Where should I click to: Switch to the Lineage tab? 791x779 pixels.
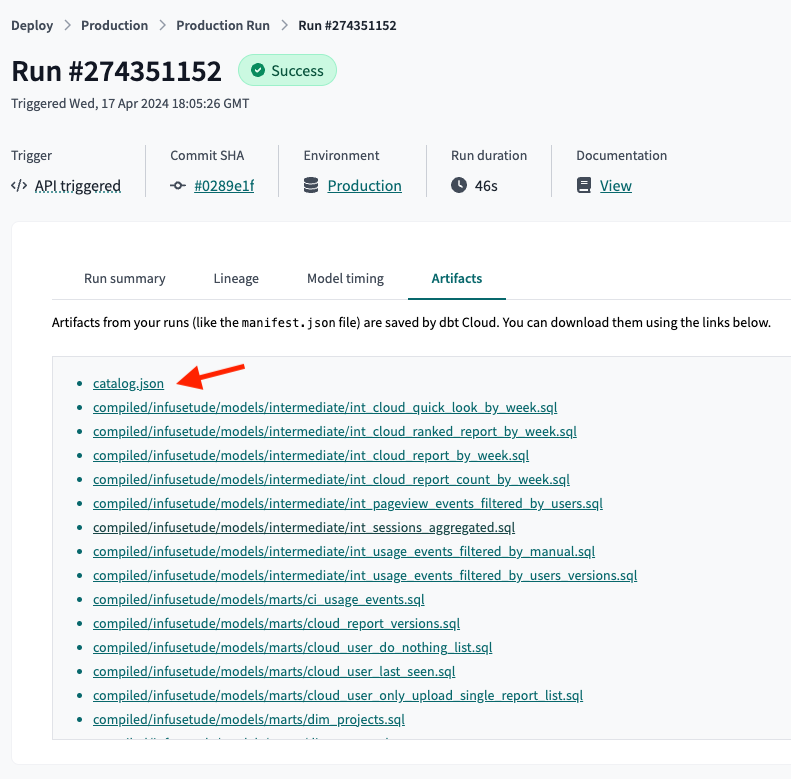[x=236, y=279]
